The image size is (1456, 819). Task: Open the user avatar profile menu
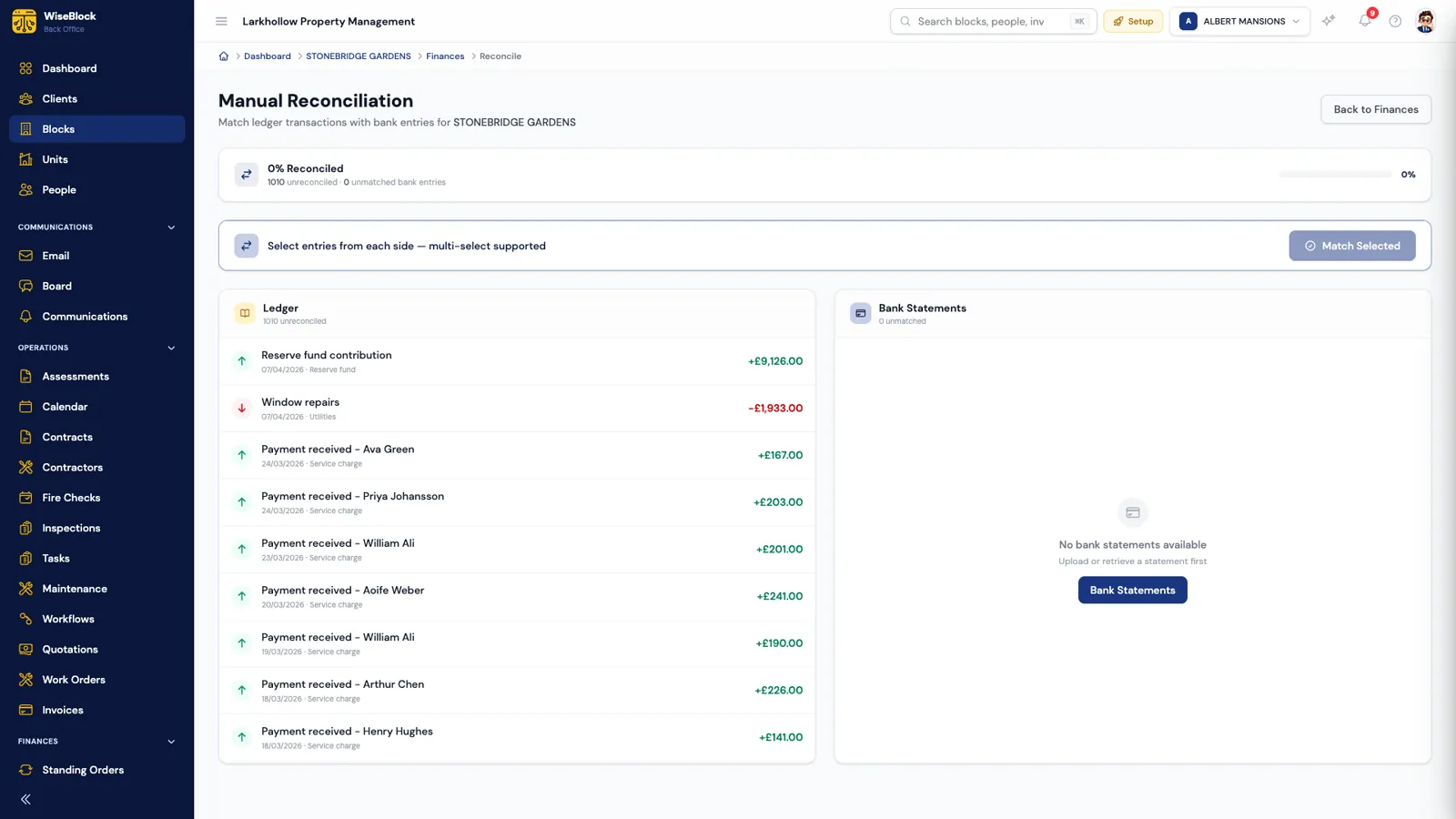tap(1426, 21)
